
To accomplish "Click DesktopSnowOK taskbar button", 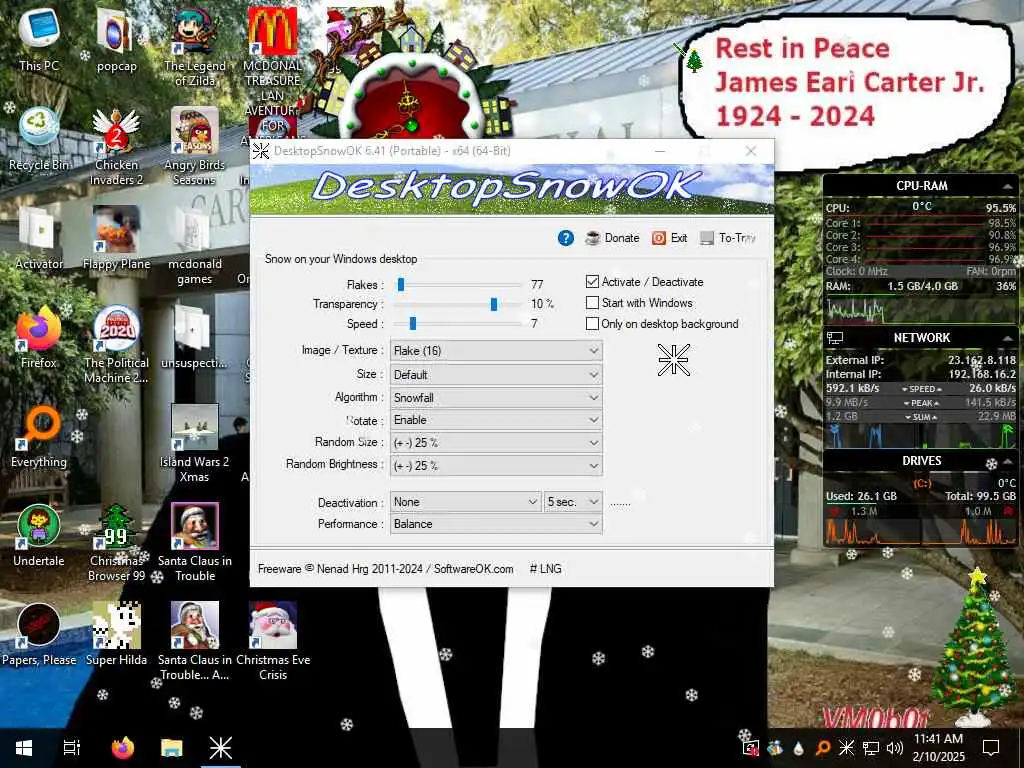I will click(x=220, y=748).
